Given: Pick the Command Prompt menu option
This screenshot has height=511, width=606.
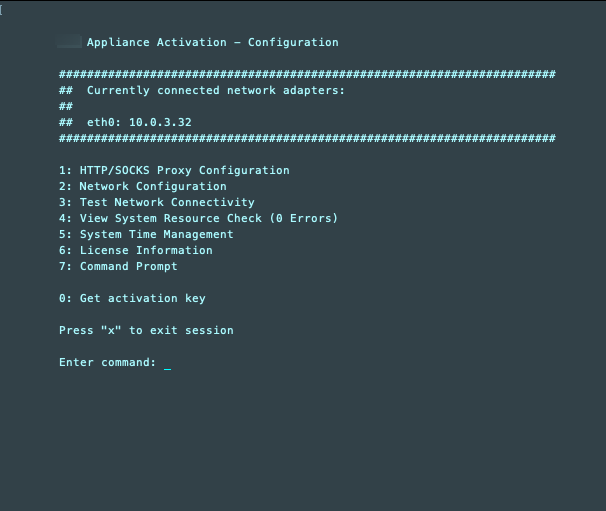Looking at the screenshot, I should click(118, 266).
